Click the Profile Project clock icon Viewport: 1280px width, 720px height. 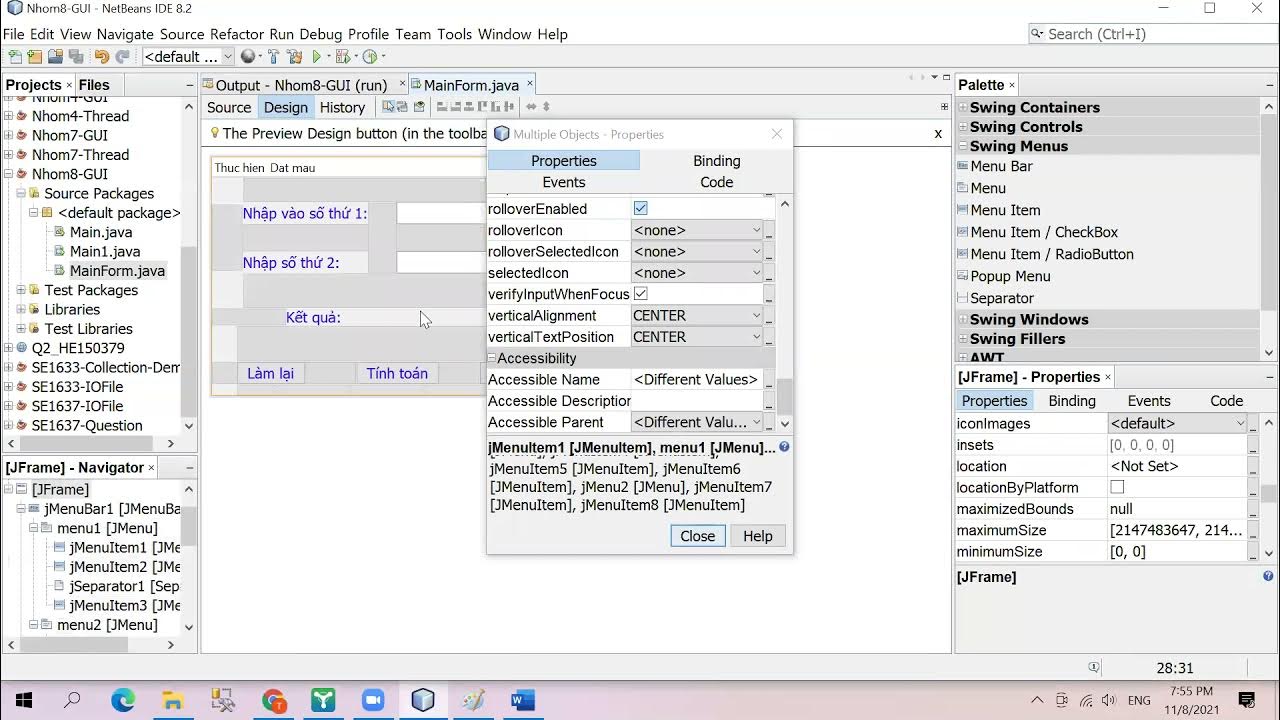(x=369, y=57)
